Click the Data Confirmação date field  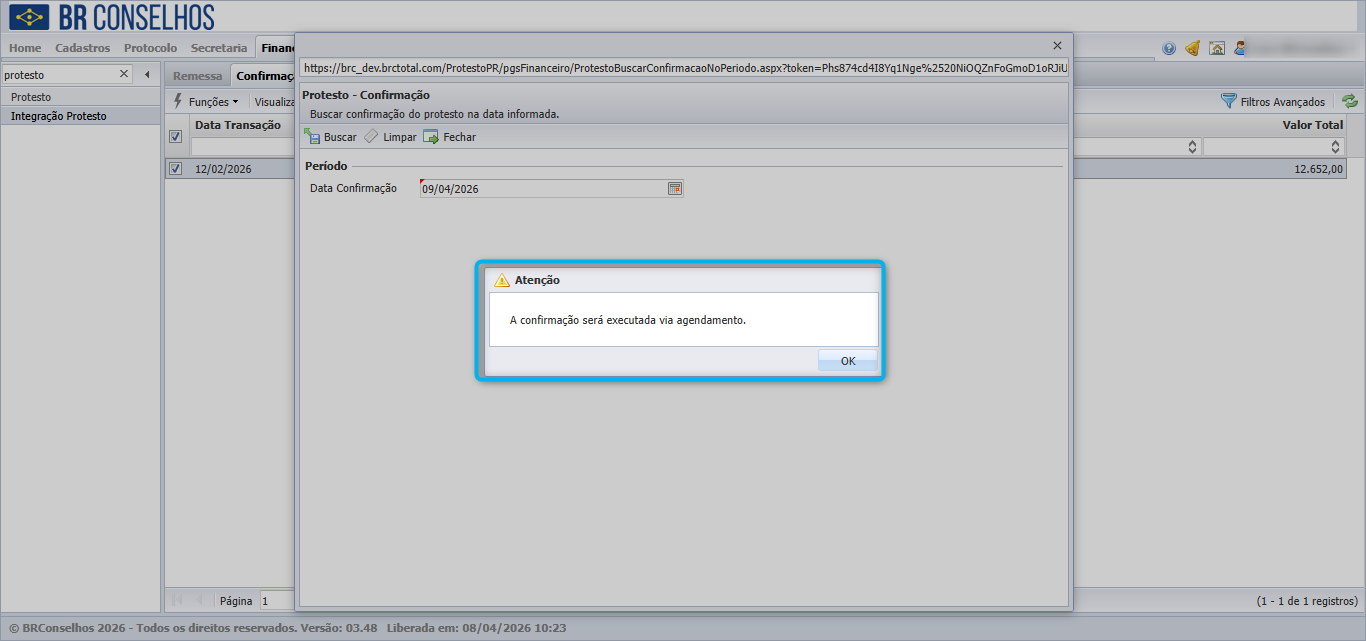(543, 188)
